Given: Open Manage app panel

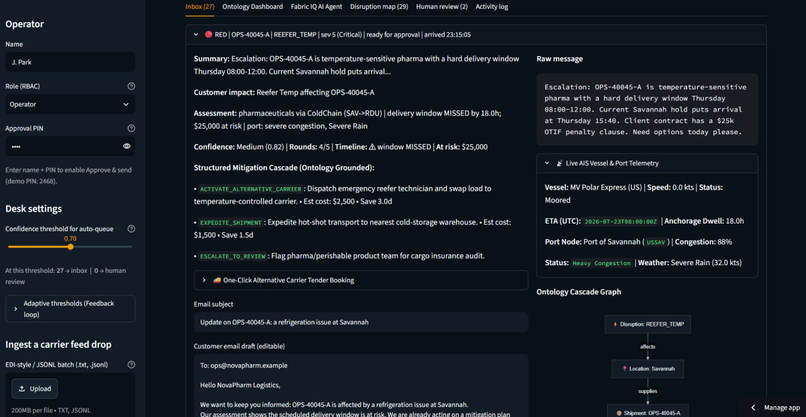Looking at the screenshot, I should pyautogui.click(x=775, y=407).
